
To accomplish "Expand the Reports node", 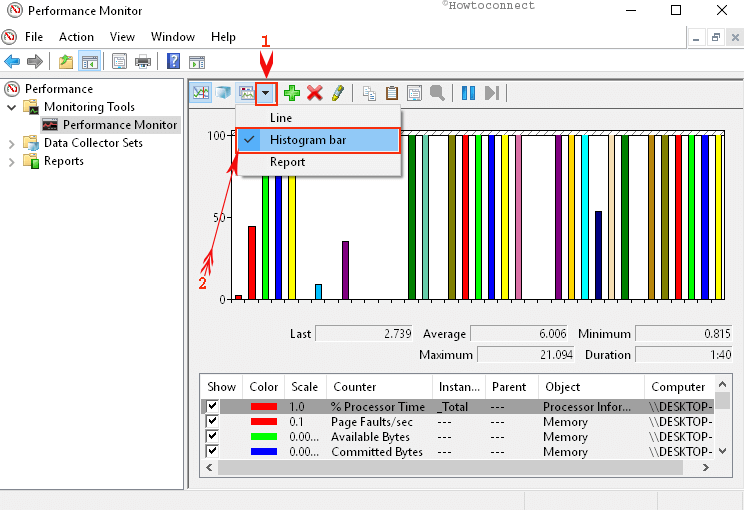I will [12, 162].
